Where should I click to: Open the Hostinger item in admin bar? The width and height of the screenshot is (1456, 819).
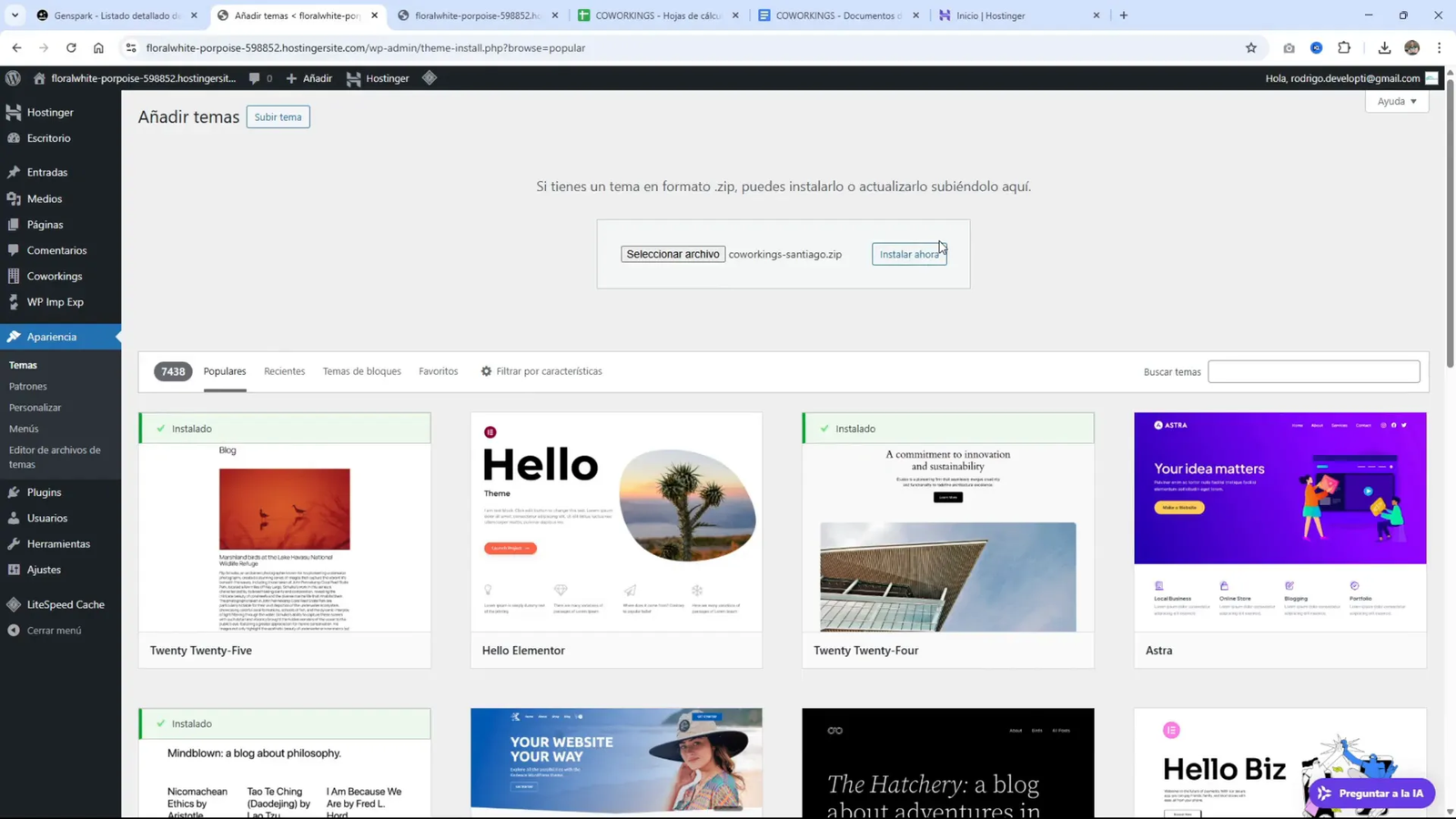coord(378,78)
